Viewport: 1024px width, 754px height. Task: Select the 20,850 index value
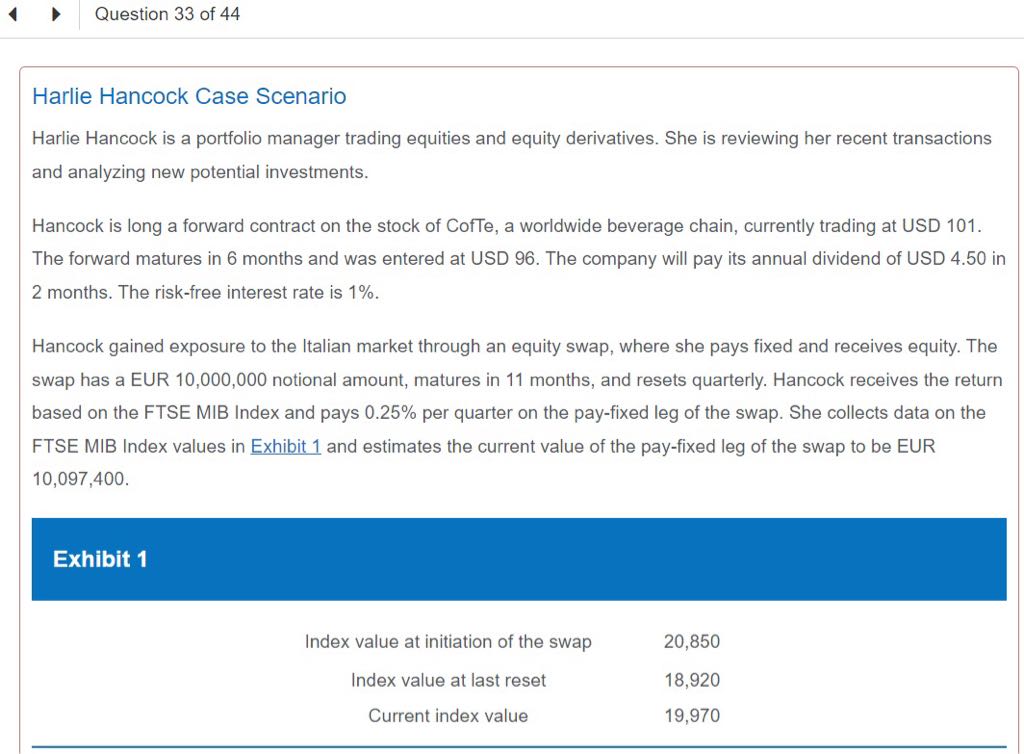(x=691, y=642)
